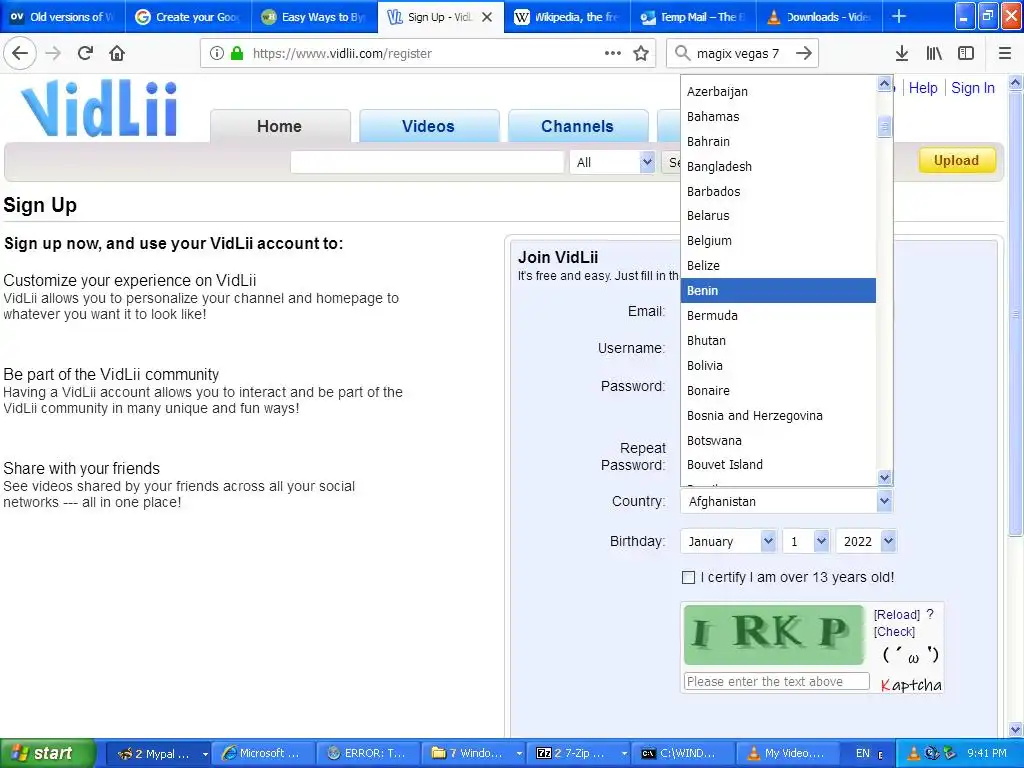
Task: Click the magix vegas 7 search box
Action: pyautogui.click(x=741, y=54)
